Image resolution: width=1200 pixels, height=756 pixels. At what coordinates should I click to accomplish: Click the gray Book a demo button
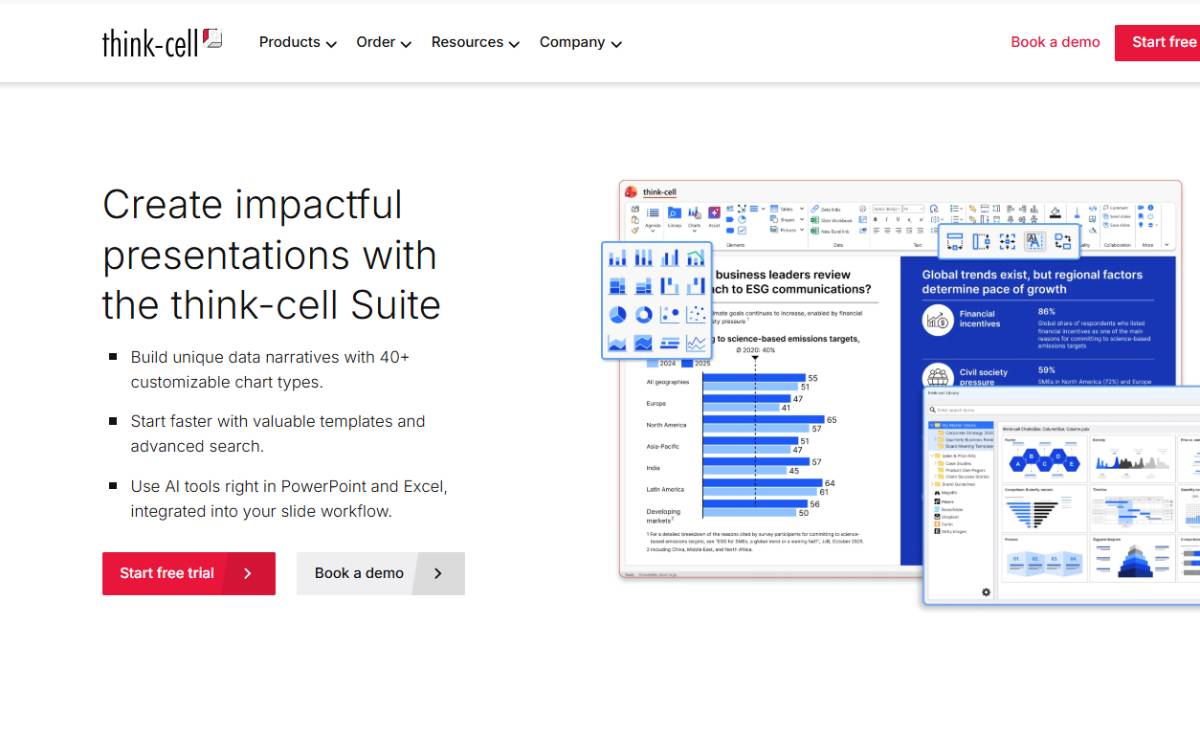click(x=380, y=573)
